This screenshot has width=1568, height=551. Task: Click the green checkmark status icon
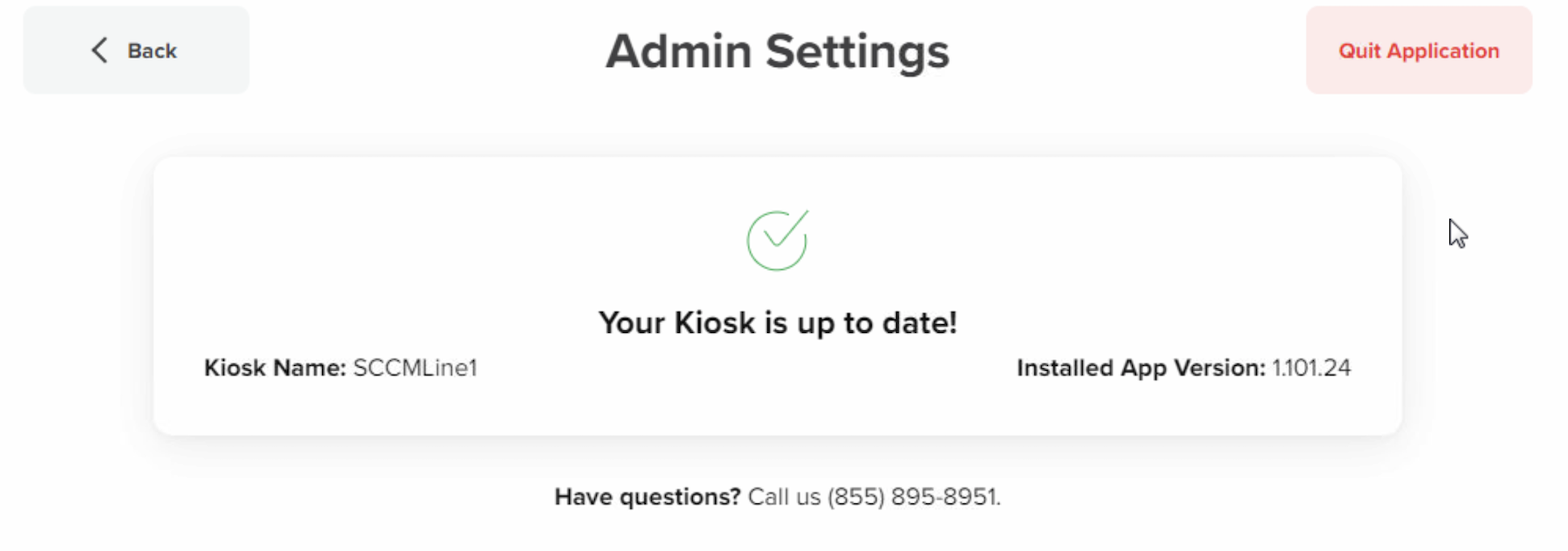pyautogui.click(x=777, y=240)
